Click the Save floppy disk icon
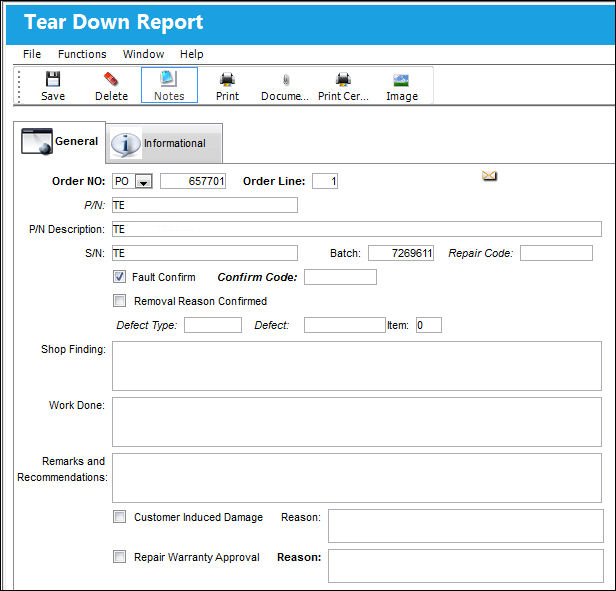Viewport: 616px width, 591px height. pos(53,79)
